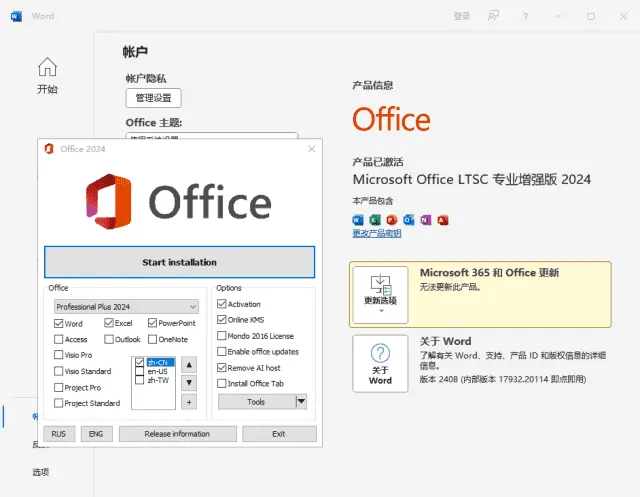Click 登录 sign-in in title bar

pos(462,16)
